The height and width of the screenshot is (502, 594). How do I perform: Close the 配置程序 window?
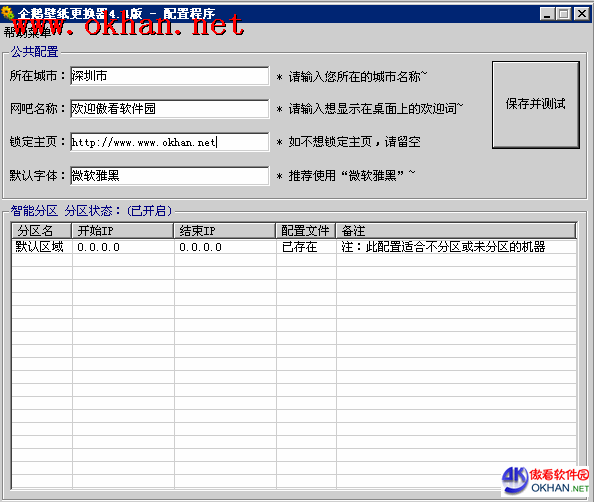(x=581, y=14)
